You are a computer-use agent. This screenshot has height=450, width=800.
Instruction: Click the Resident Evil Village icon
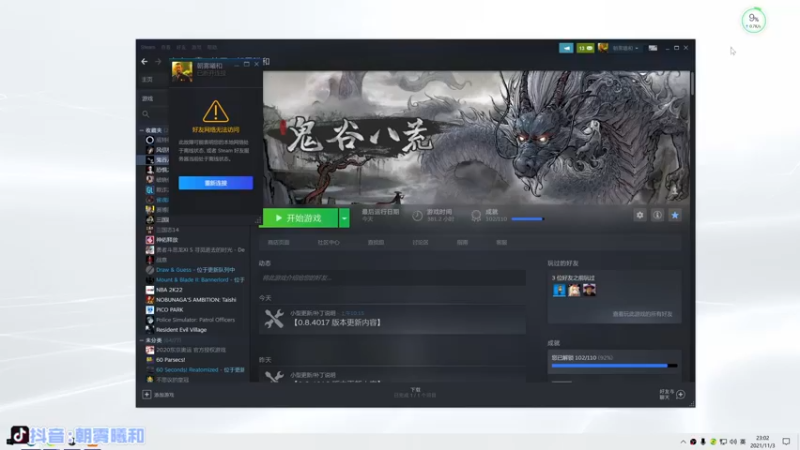(x=149, y=330)
